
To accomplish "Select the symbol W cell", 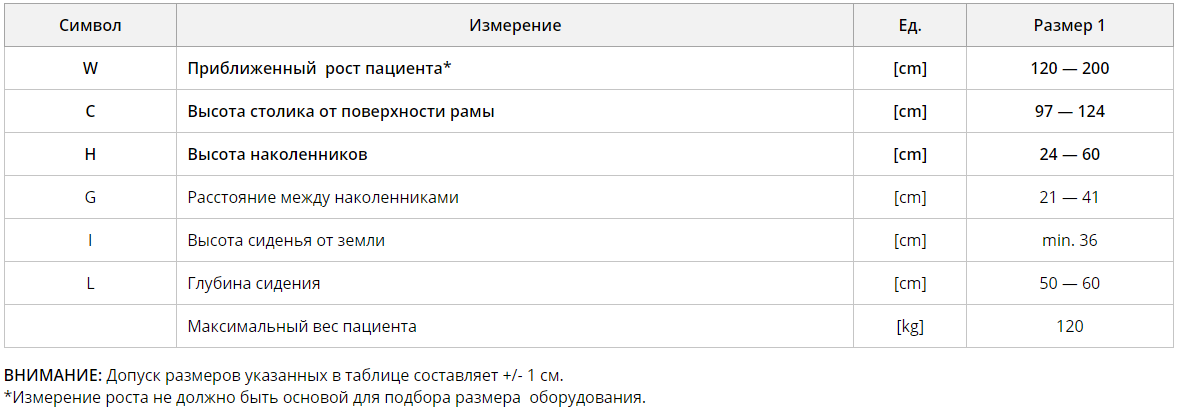I will pos(90,69).
